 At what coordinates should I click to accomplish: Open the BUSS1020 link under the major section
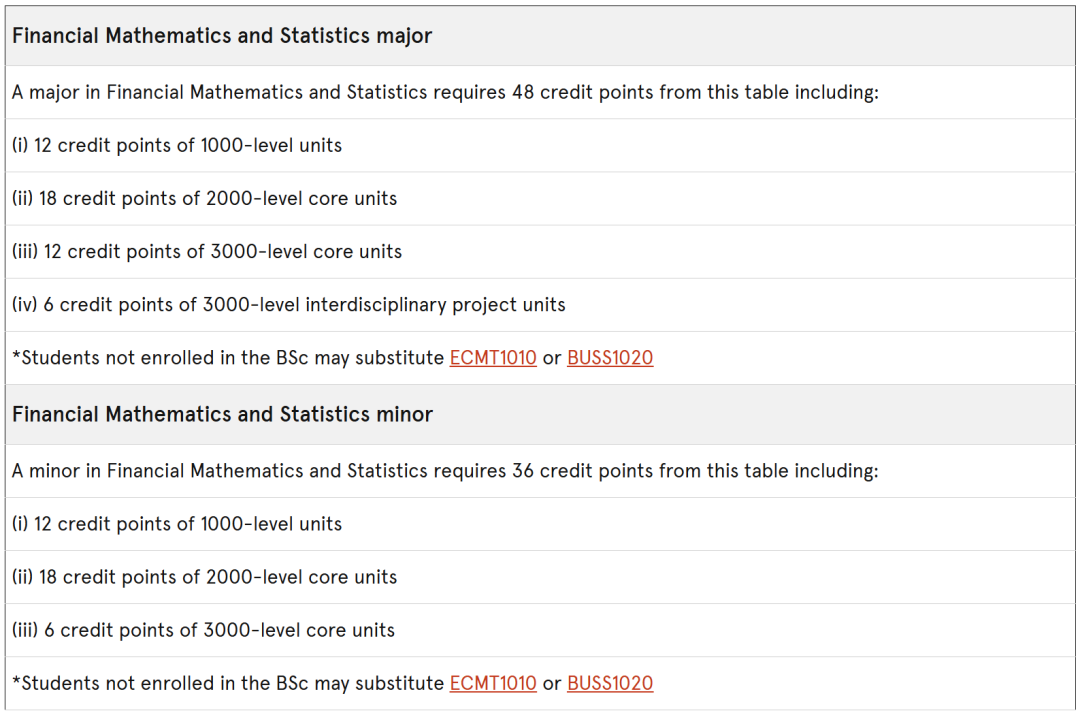tap(610, 358)
